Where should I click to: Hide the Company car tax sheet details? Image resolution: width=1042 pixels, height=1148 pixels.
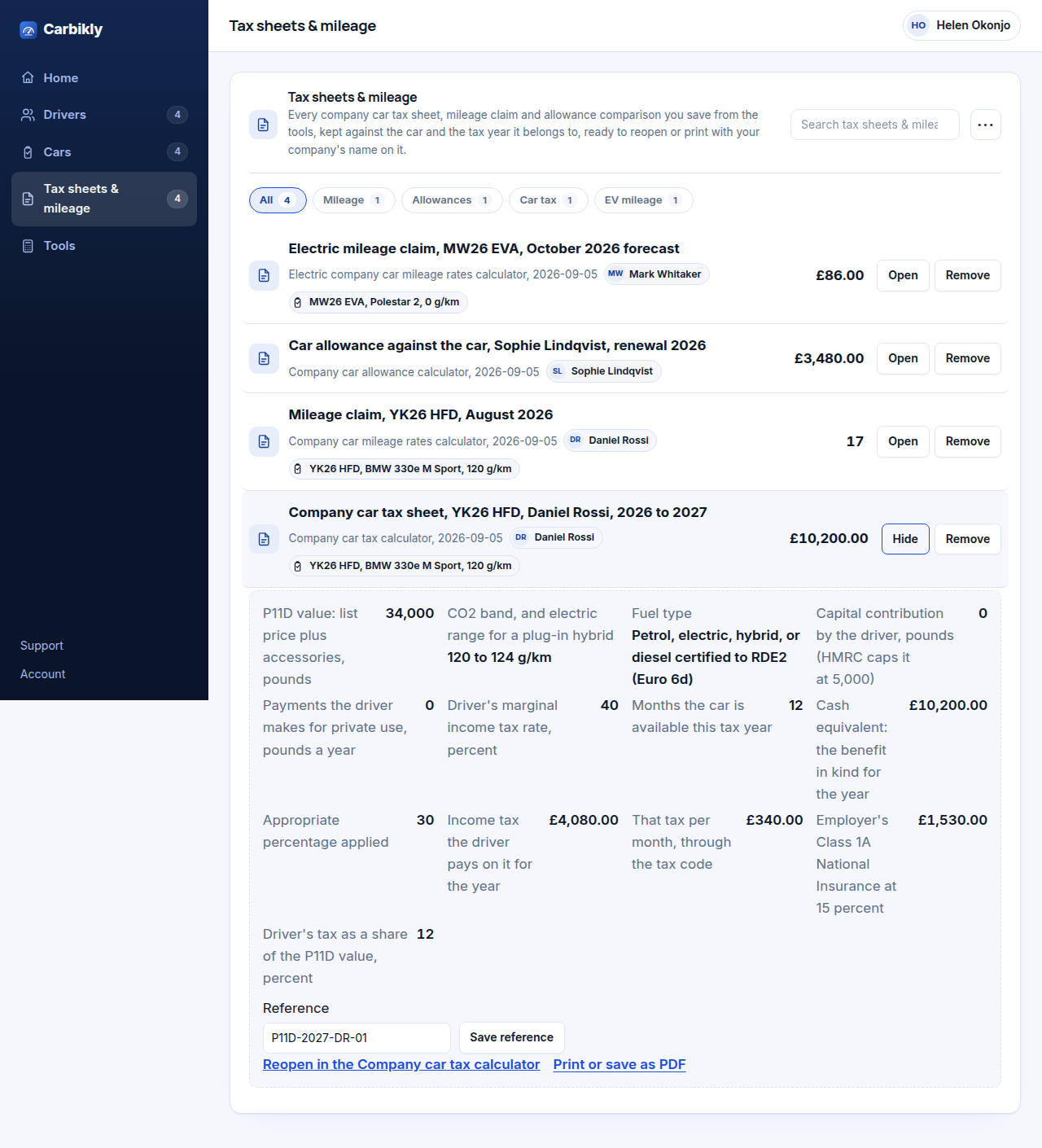[905, 539]
